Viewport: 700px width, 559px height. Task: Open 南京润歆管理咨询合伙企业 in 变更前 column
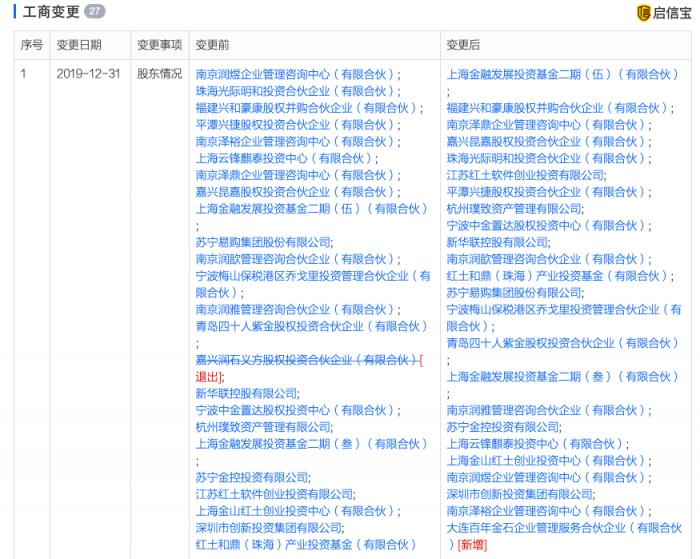[296, 259]
